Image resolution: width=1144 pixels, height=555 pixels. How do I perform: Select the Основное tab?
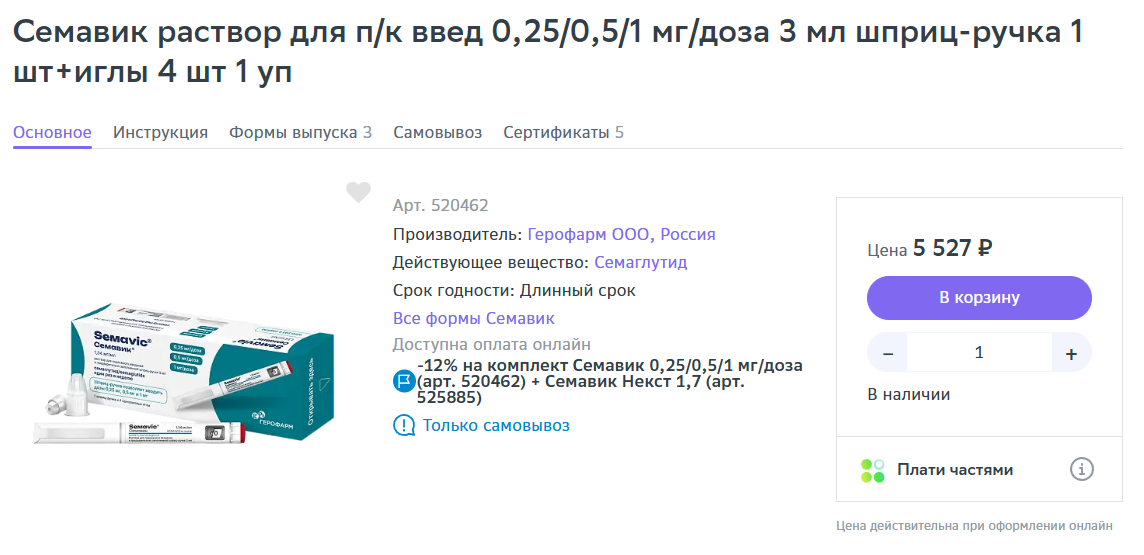[53, 133]
